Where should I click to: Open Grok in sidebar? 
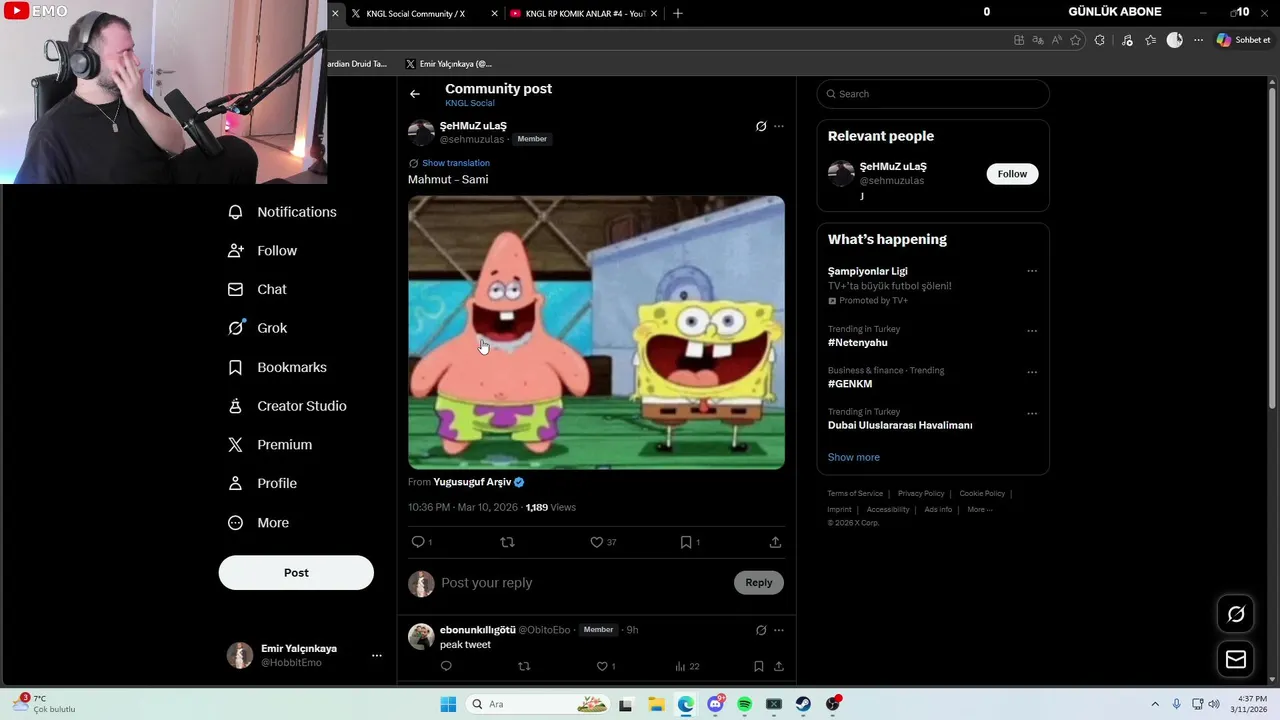[258, 328]
